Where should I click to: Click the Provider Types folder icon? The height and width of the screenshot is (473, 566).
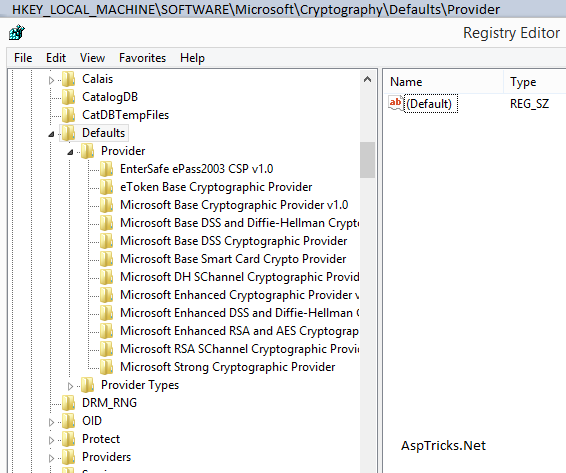(87, 385)
